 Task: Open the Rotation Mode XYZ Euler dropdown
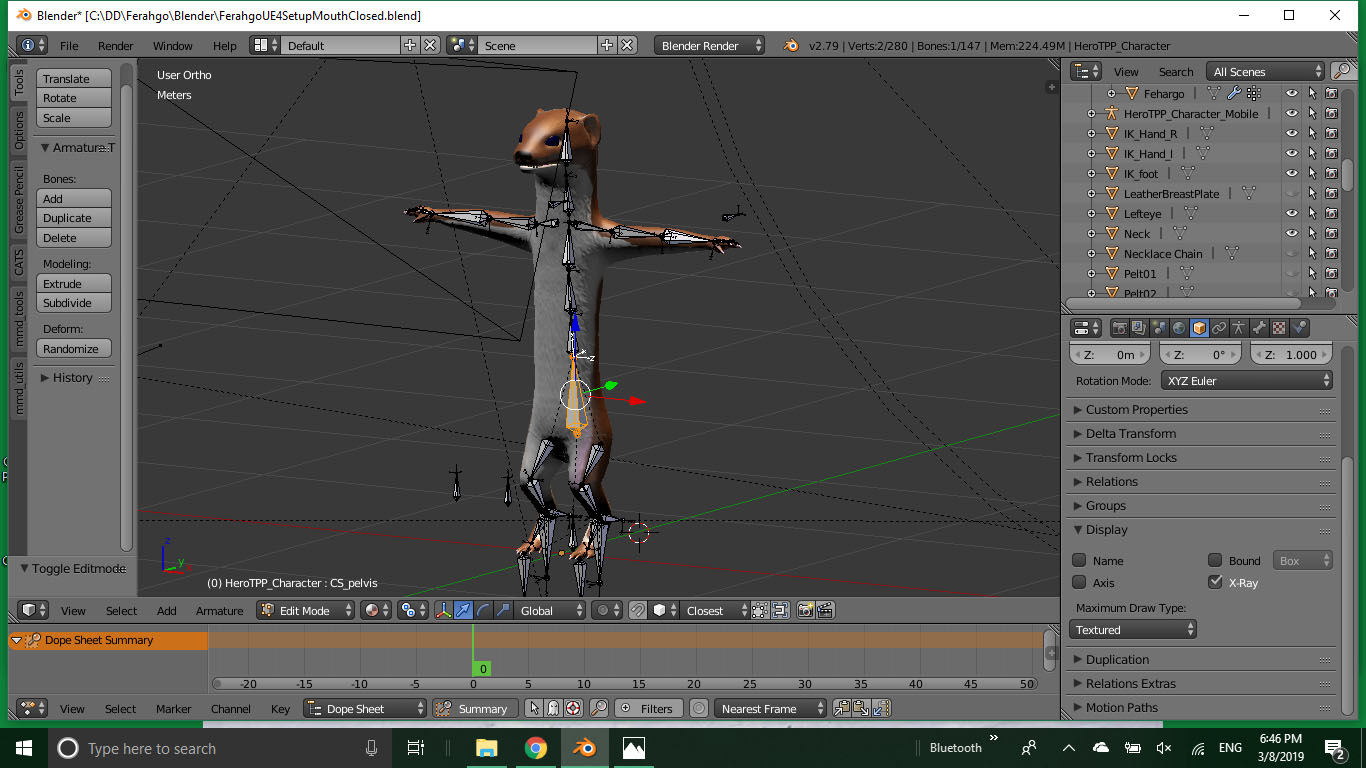(x=1247, y=381)
